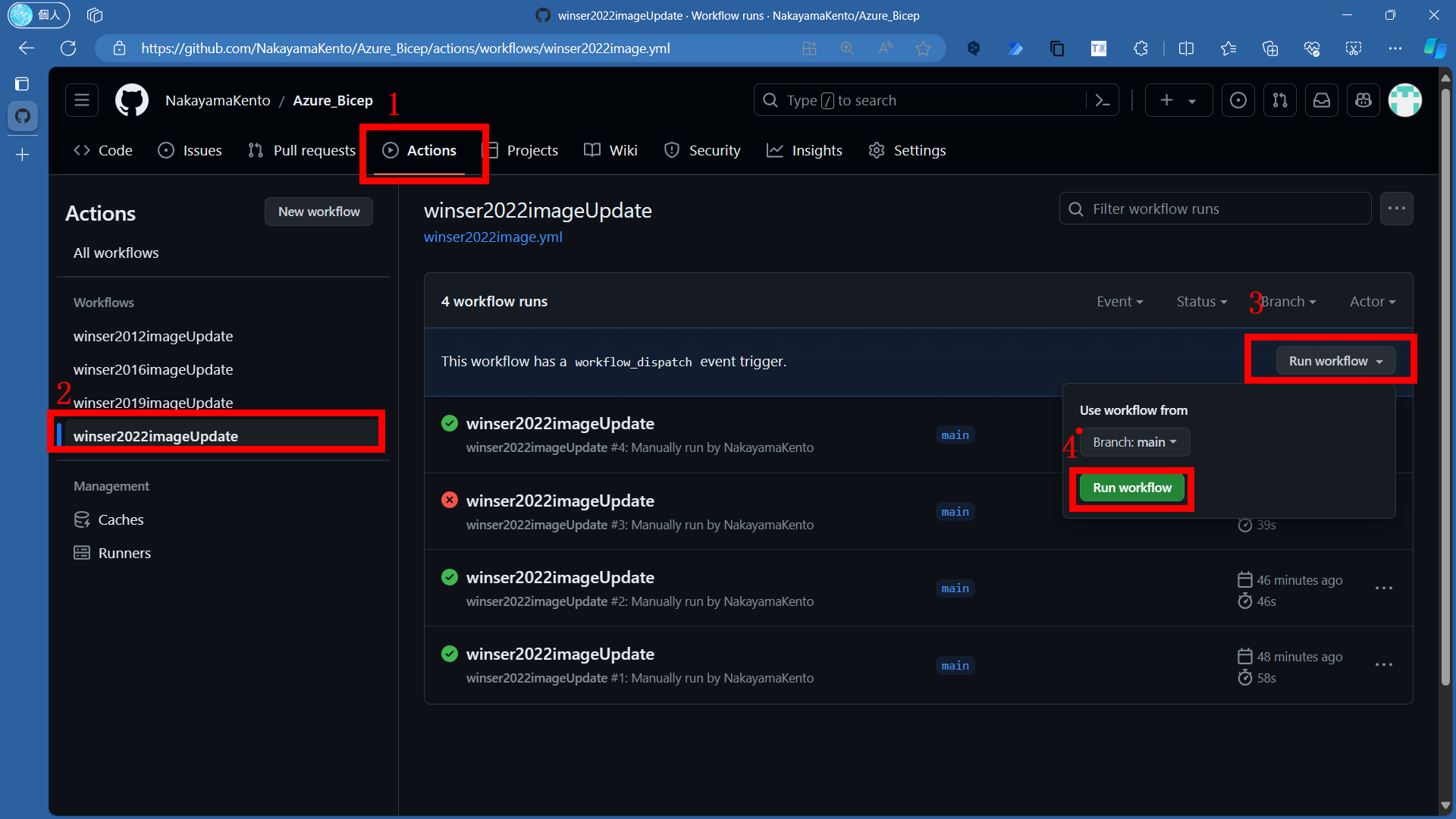Open the three-dot menu beside filter box

click(1397, 209)
